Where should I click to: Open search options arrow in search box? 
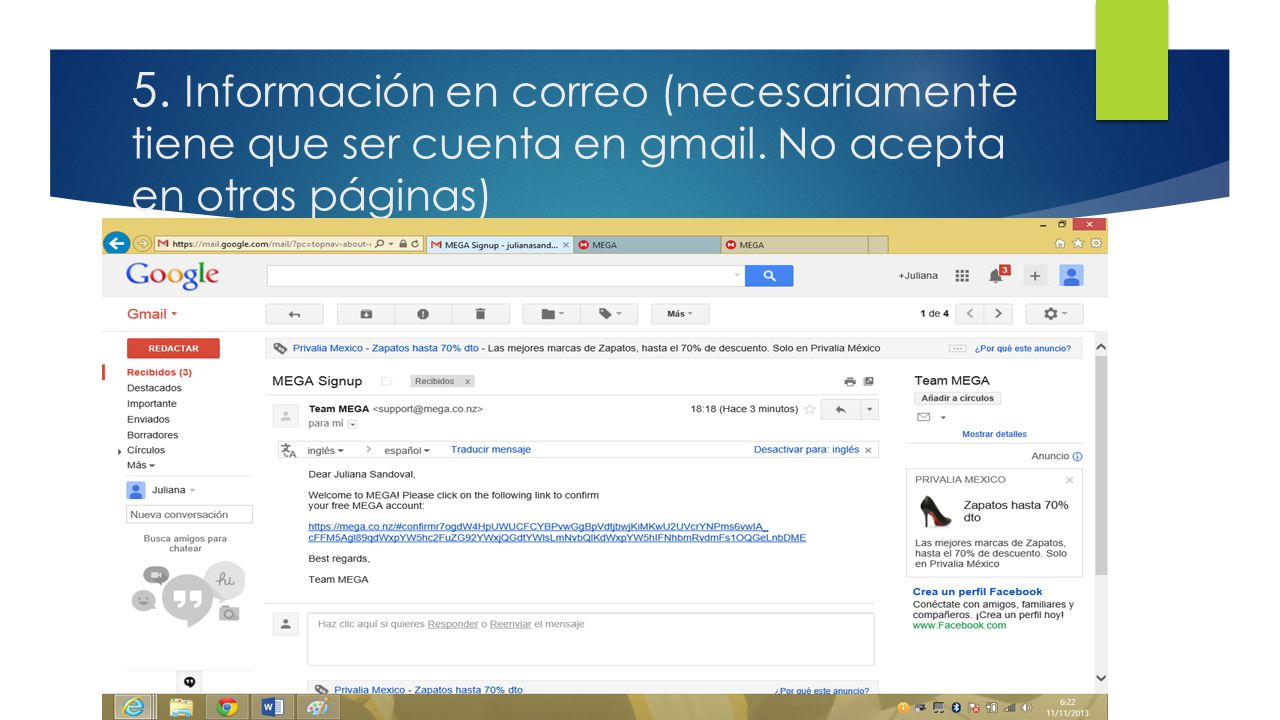pyautogui.click(x=738, y=276)
